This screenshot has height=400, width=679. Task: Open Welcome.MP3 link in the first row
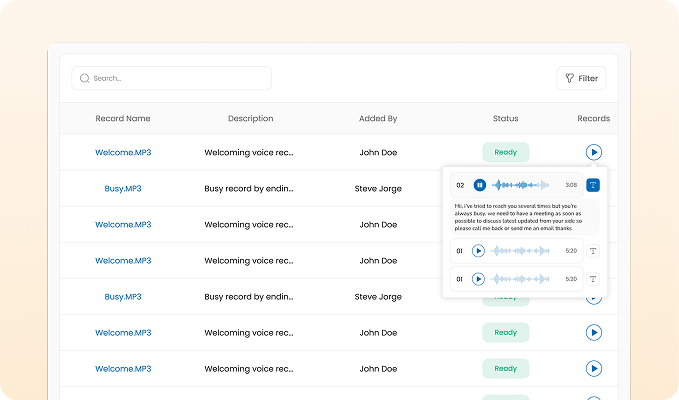tap(123, 152)
